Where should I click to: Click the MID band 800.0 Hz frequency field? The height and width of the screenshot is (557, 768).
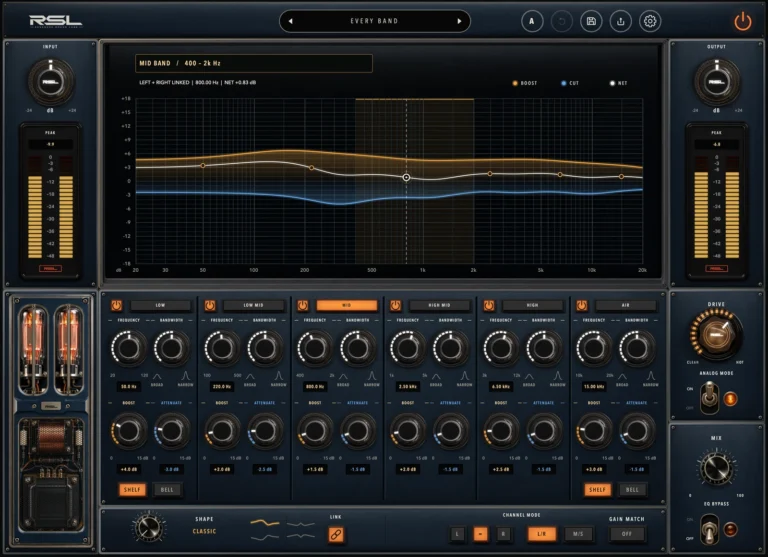[x=315, y=387]
